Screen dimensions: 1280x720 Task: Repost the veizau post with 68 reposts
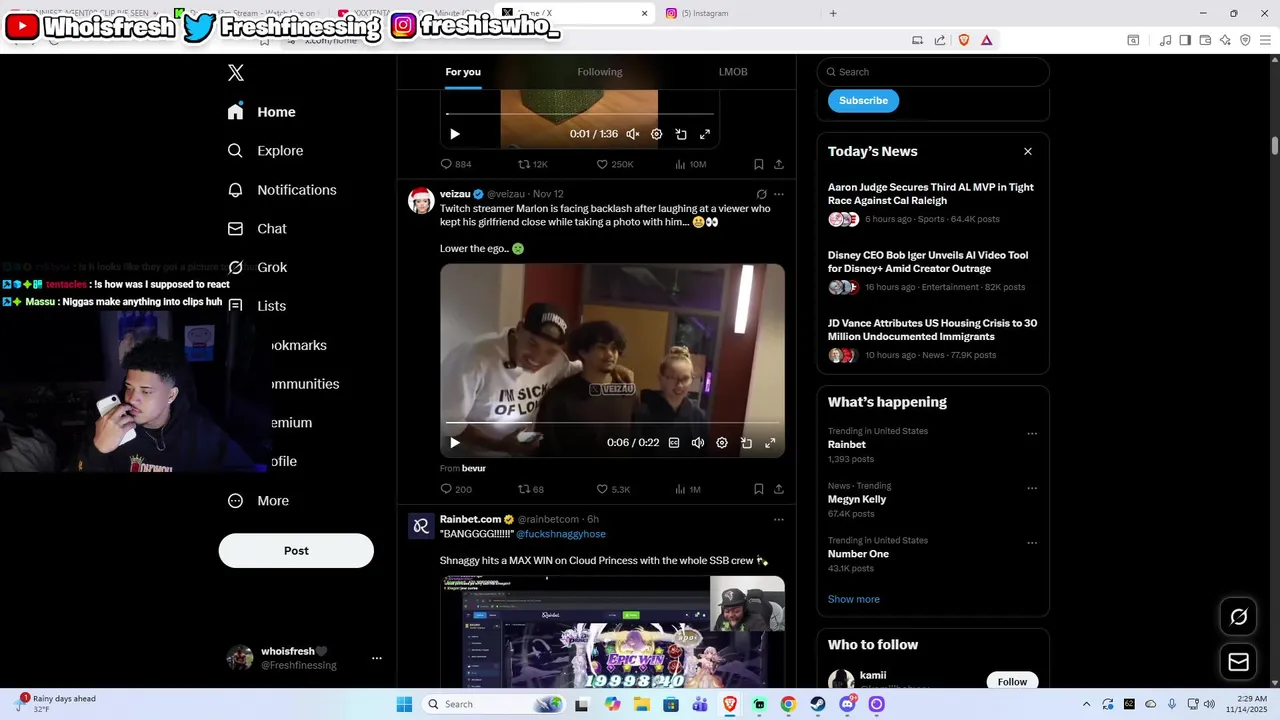pos(531,489)
